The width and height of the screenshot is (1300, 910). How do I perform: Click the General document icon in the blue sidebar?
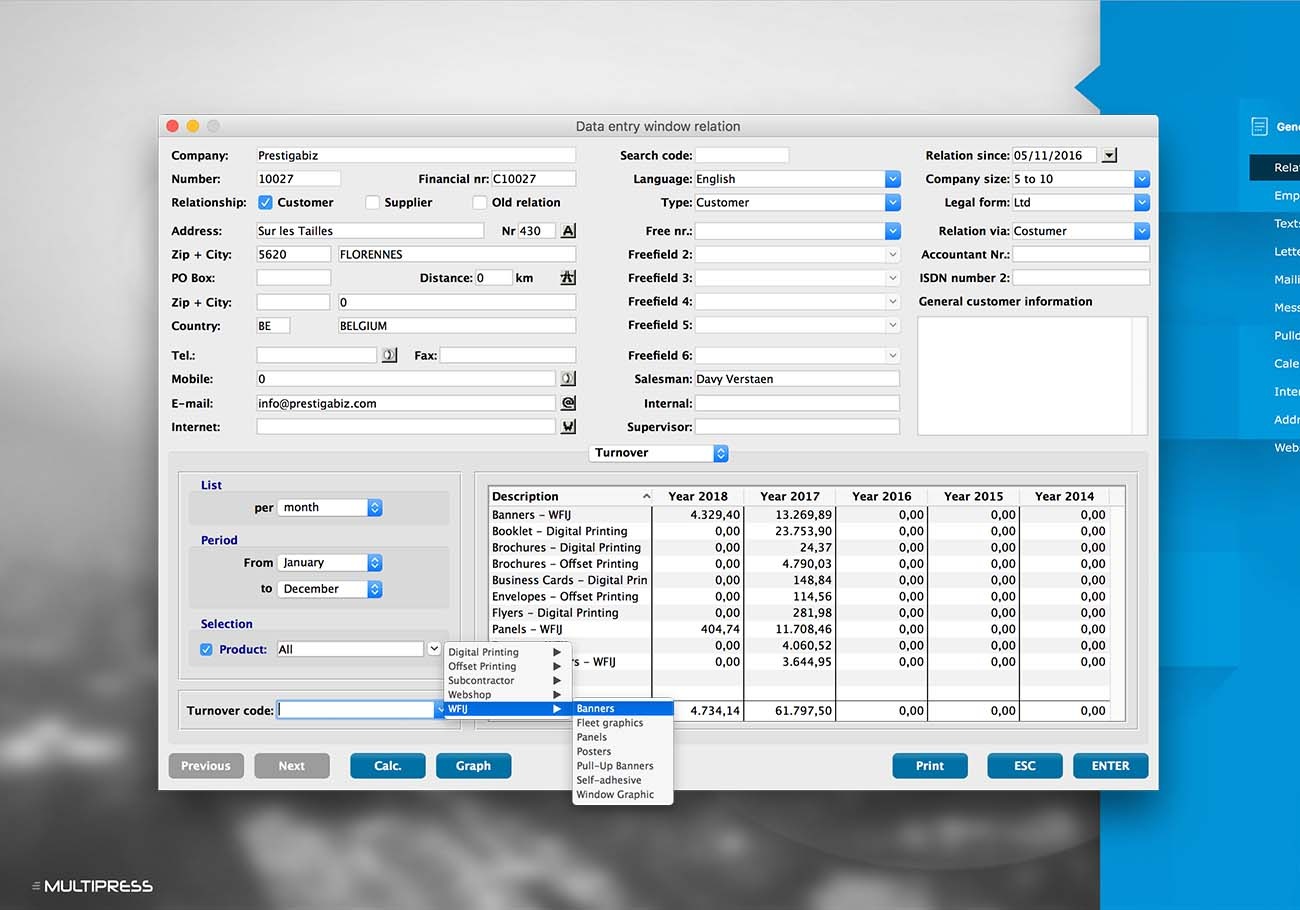point(1259,127)
